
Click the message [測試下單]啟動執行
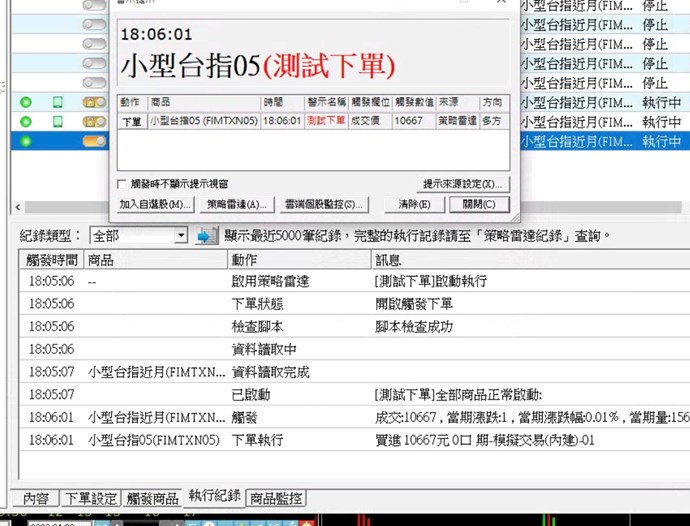point(431,281)
